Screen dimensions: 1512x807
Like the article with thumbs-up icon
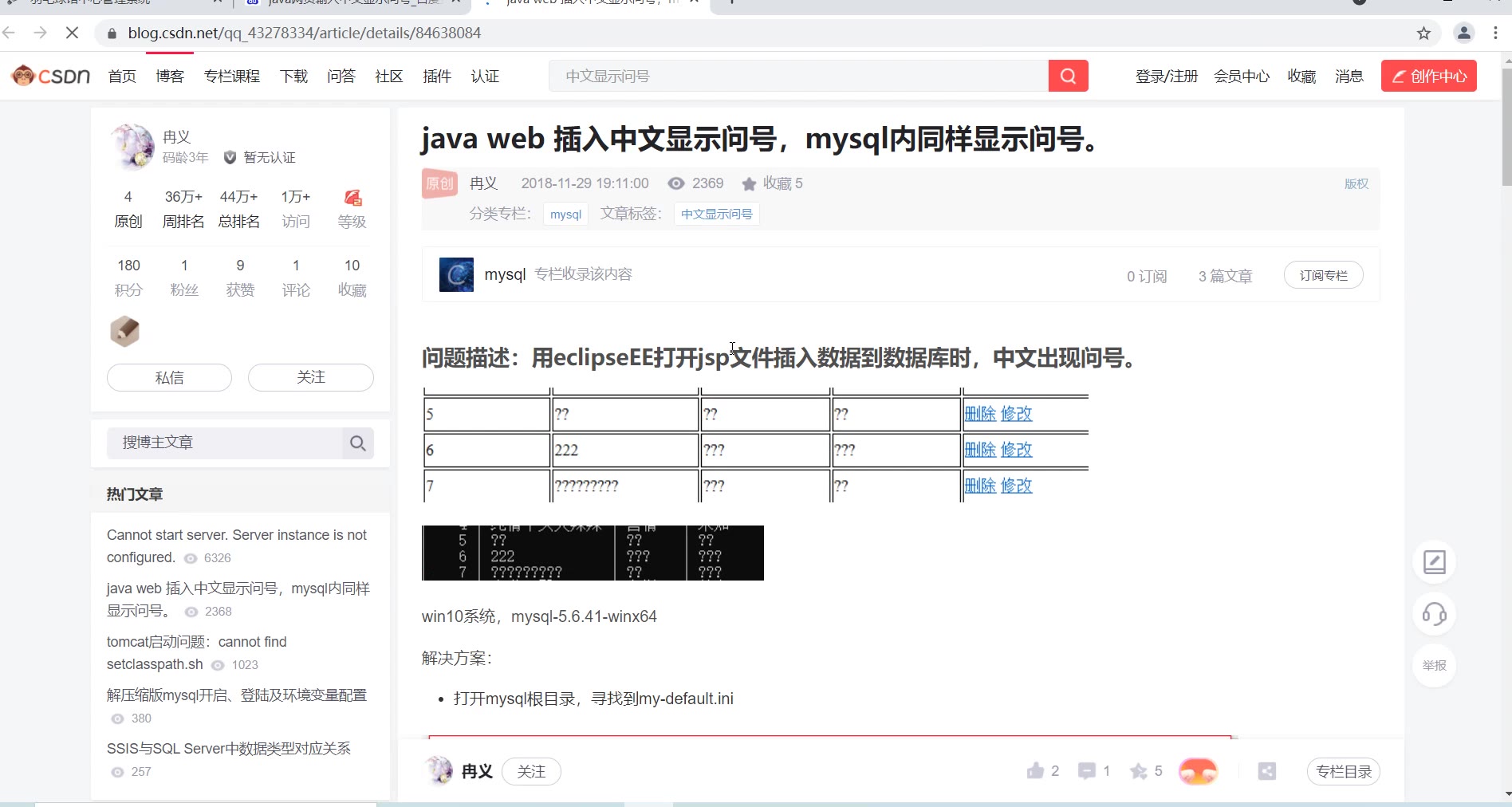[x=1035, y=770]
